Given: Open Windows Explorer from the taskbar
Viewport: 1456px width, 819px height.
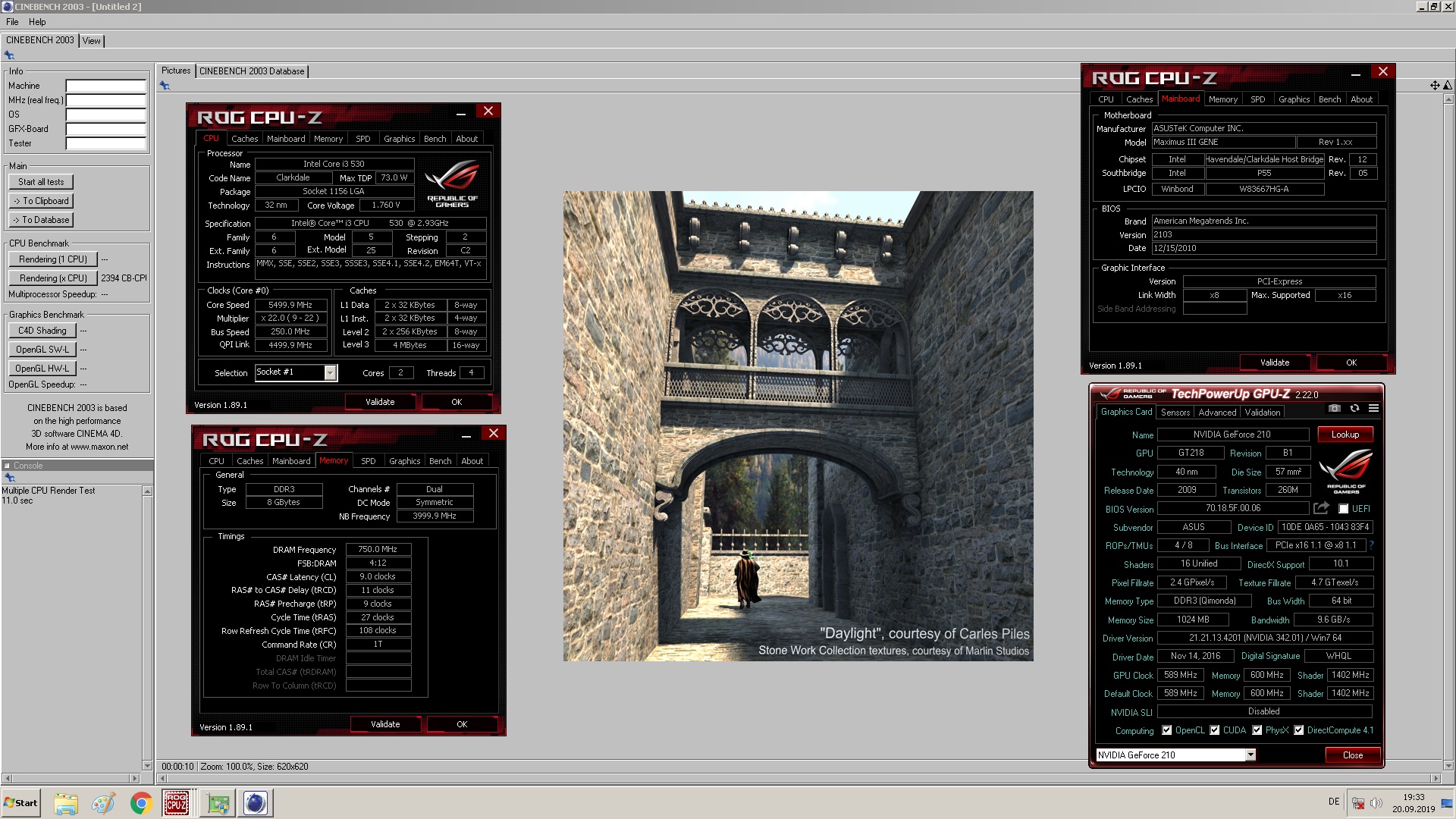Looking at the screenshot, I should (66, 803).
